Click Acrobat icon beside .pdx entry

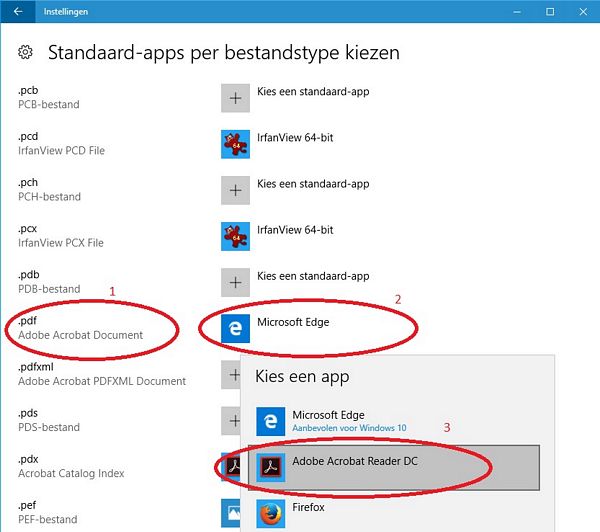point(231,467)
